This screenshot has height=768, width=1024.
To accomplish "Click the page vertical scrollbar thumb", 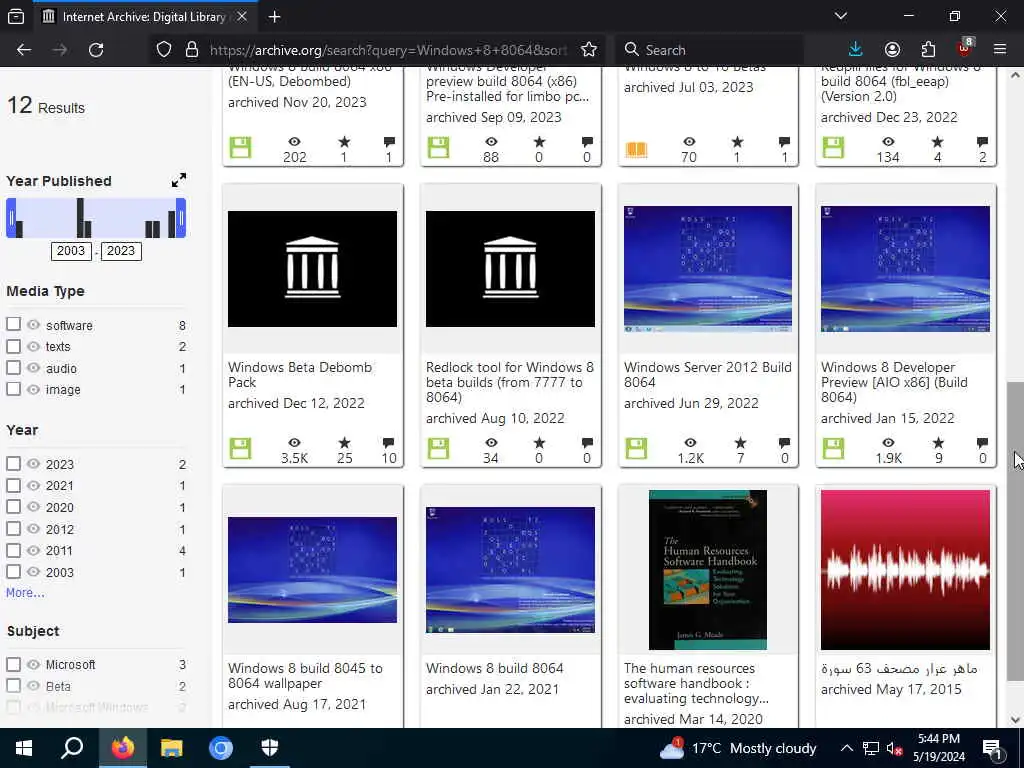I will pos(1015,531).
